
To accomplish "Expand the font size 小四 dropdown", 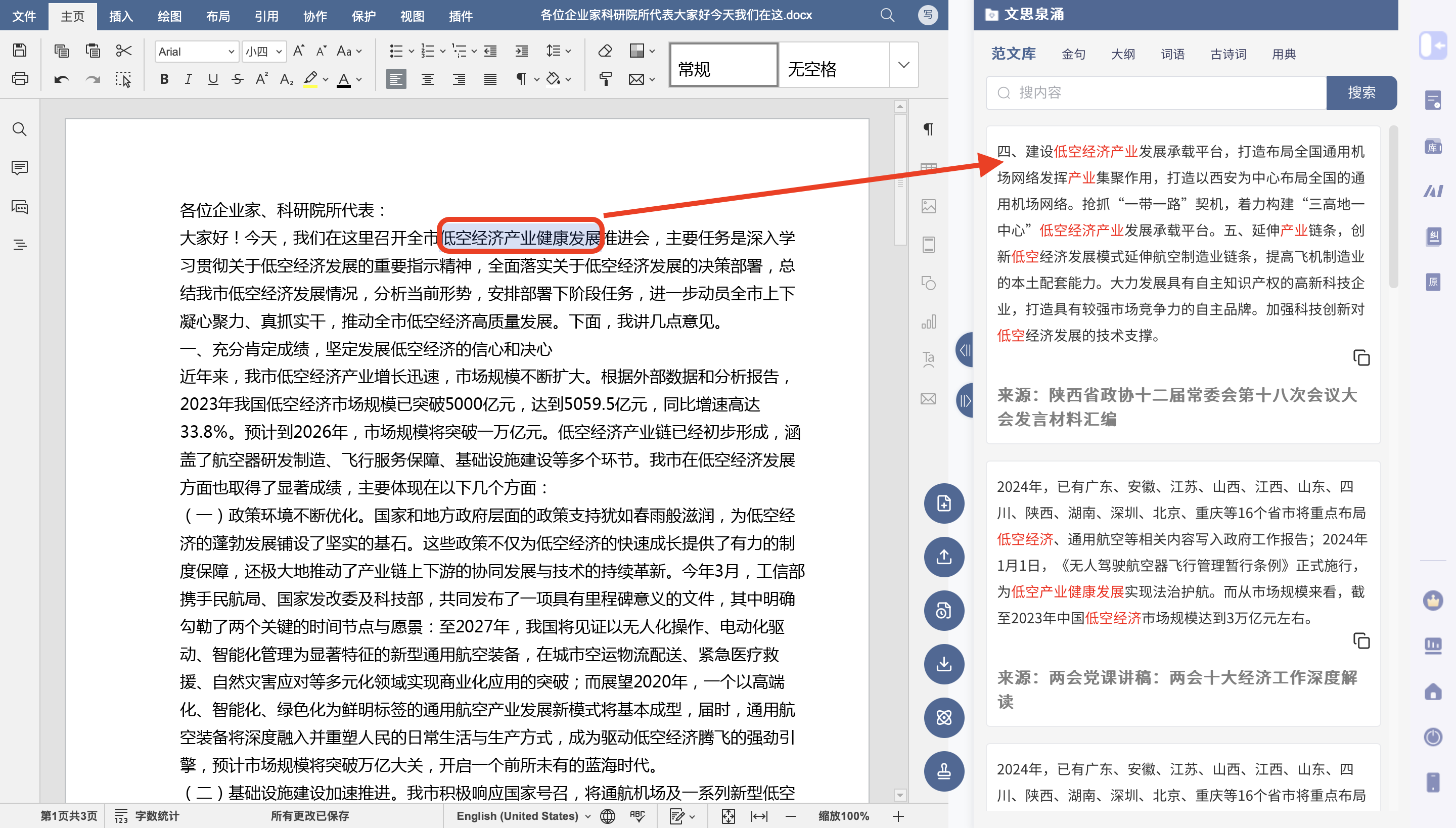I will pos(279,52).
